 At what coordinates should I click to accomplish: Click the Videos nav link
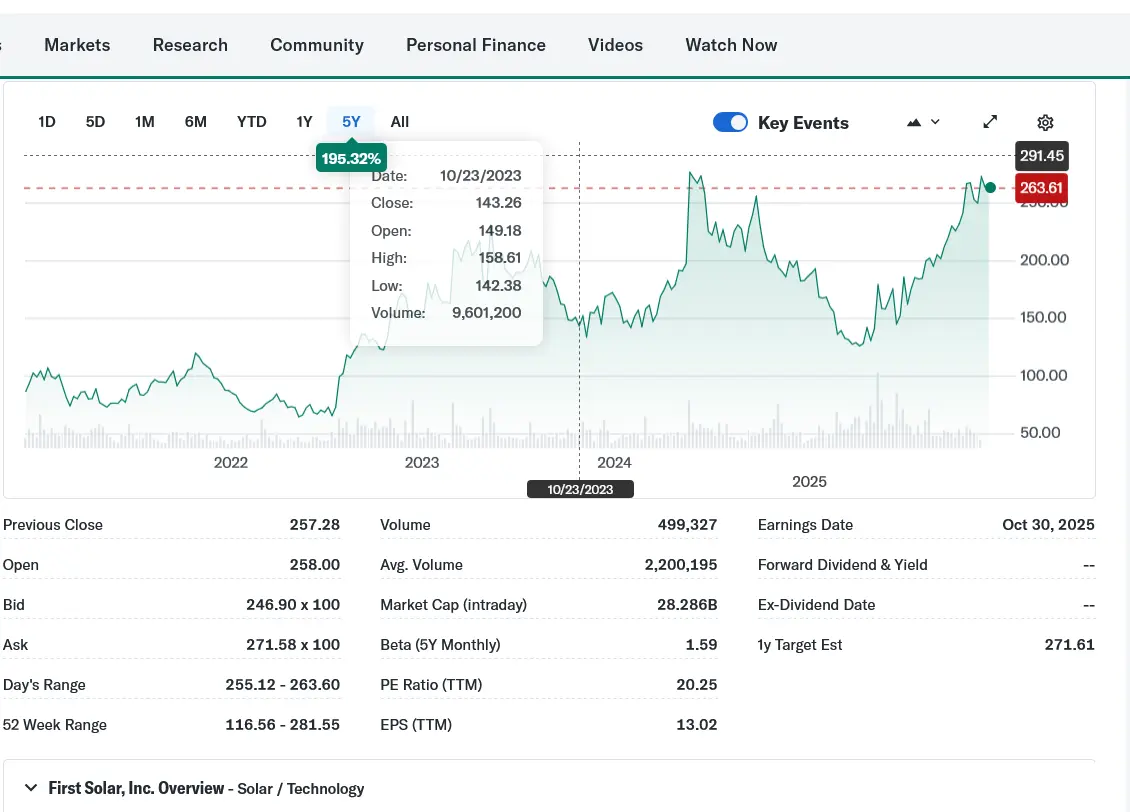615,45
